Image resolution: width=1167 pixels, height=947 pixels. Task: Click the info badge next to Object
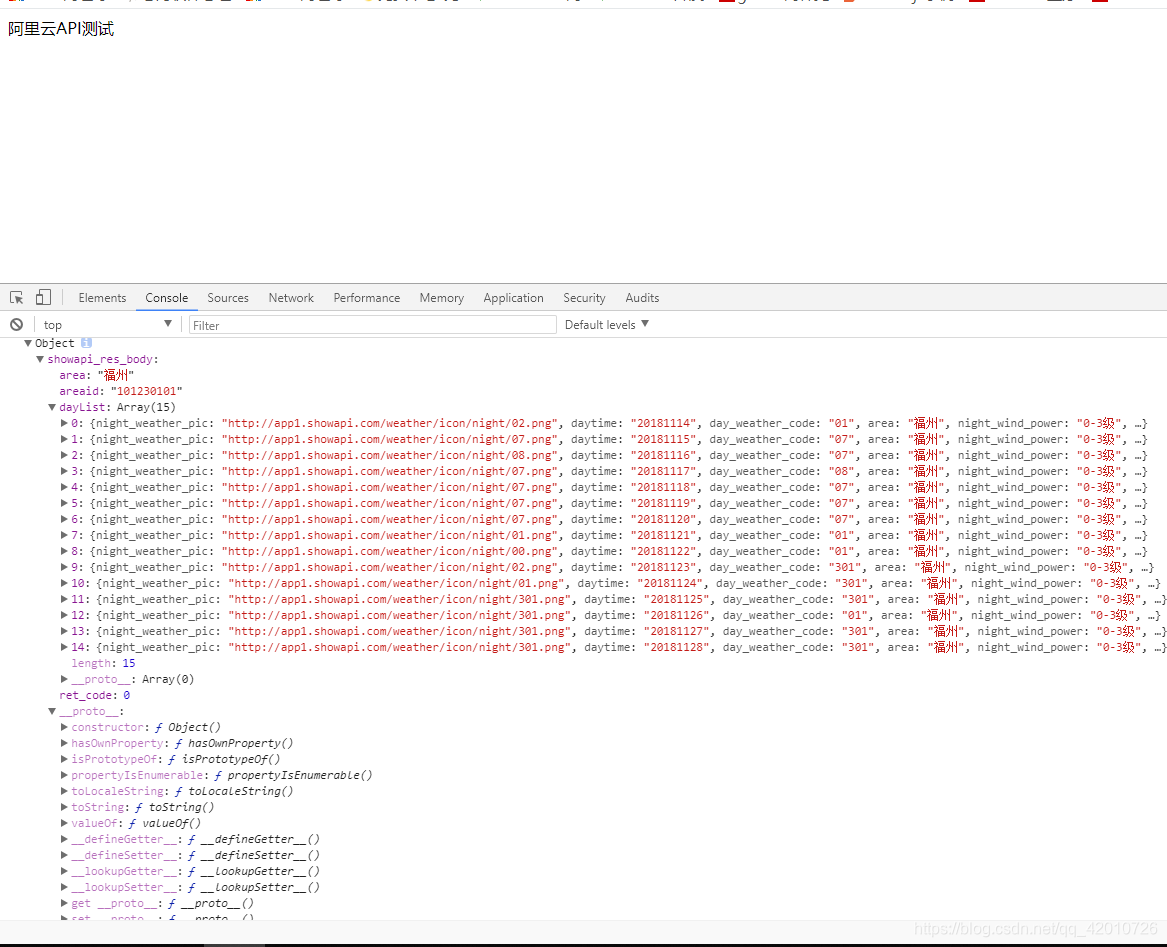(x=86, y=342)
